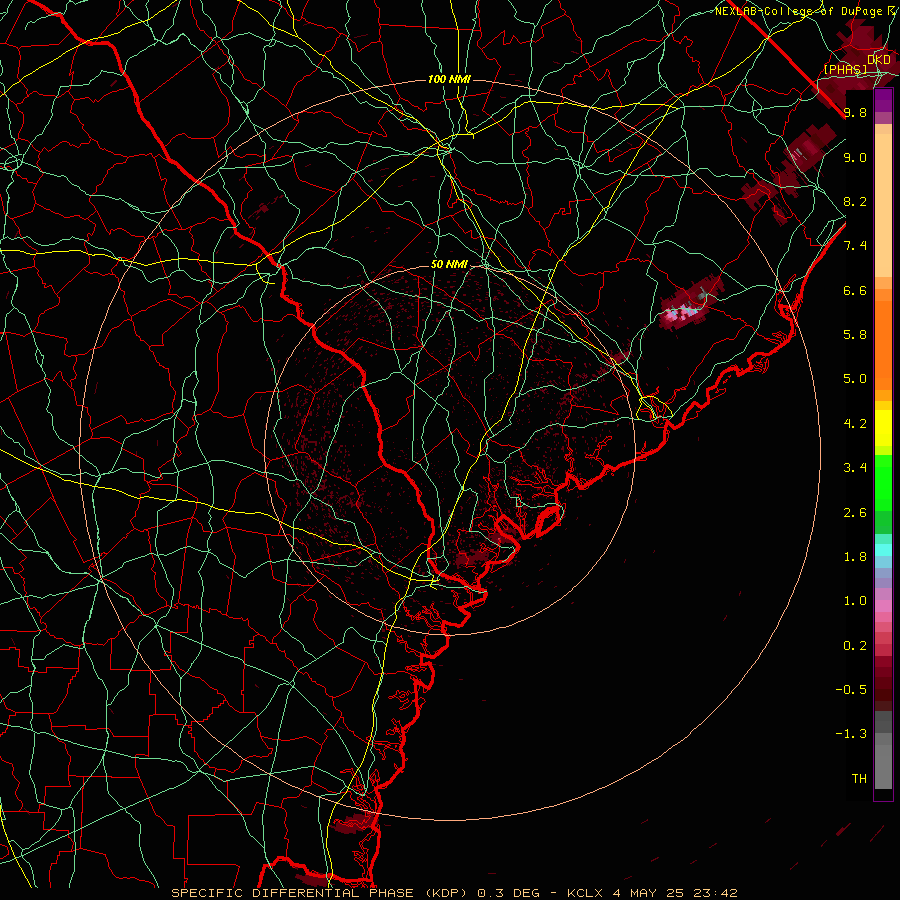Image resolution: width=900 pixels, height=900 pixels.
Task: Click the 2.6 legend value
Action: click(855, 513)
